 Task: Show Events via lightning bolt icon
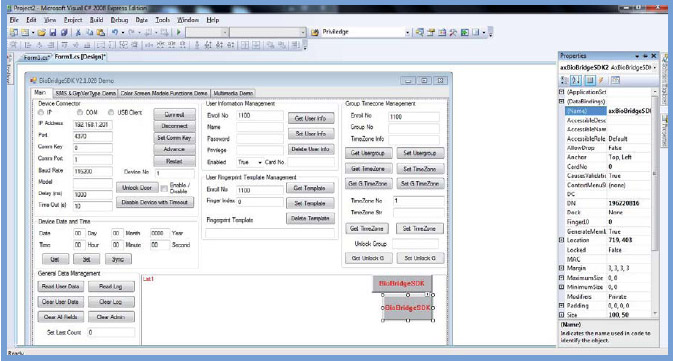click(x=601, y=80)
